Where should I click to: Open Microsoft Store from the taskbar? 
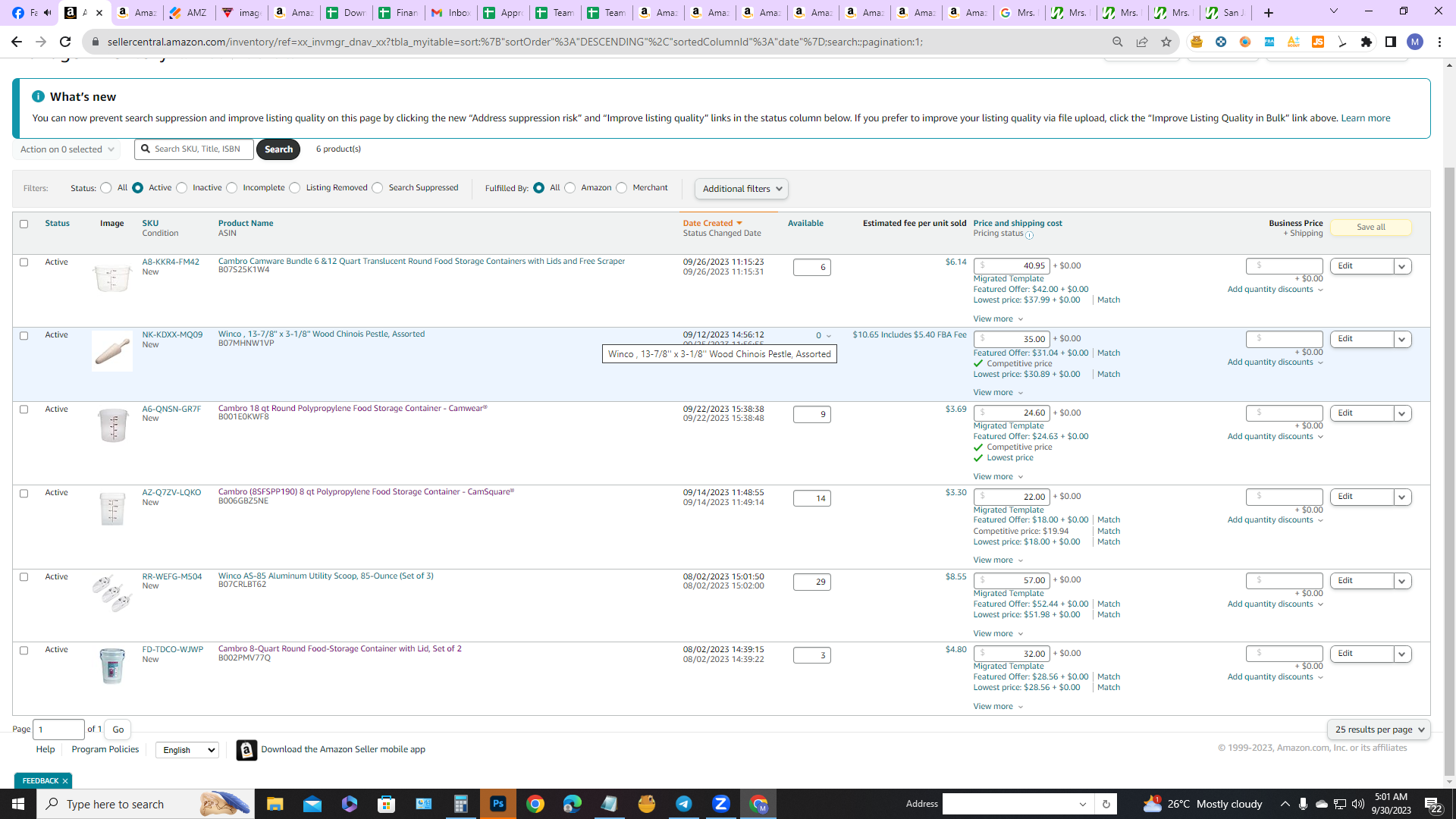[387, 804]
